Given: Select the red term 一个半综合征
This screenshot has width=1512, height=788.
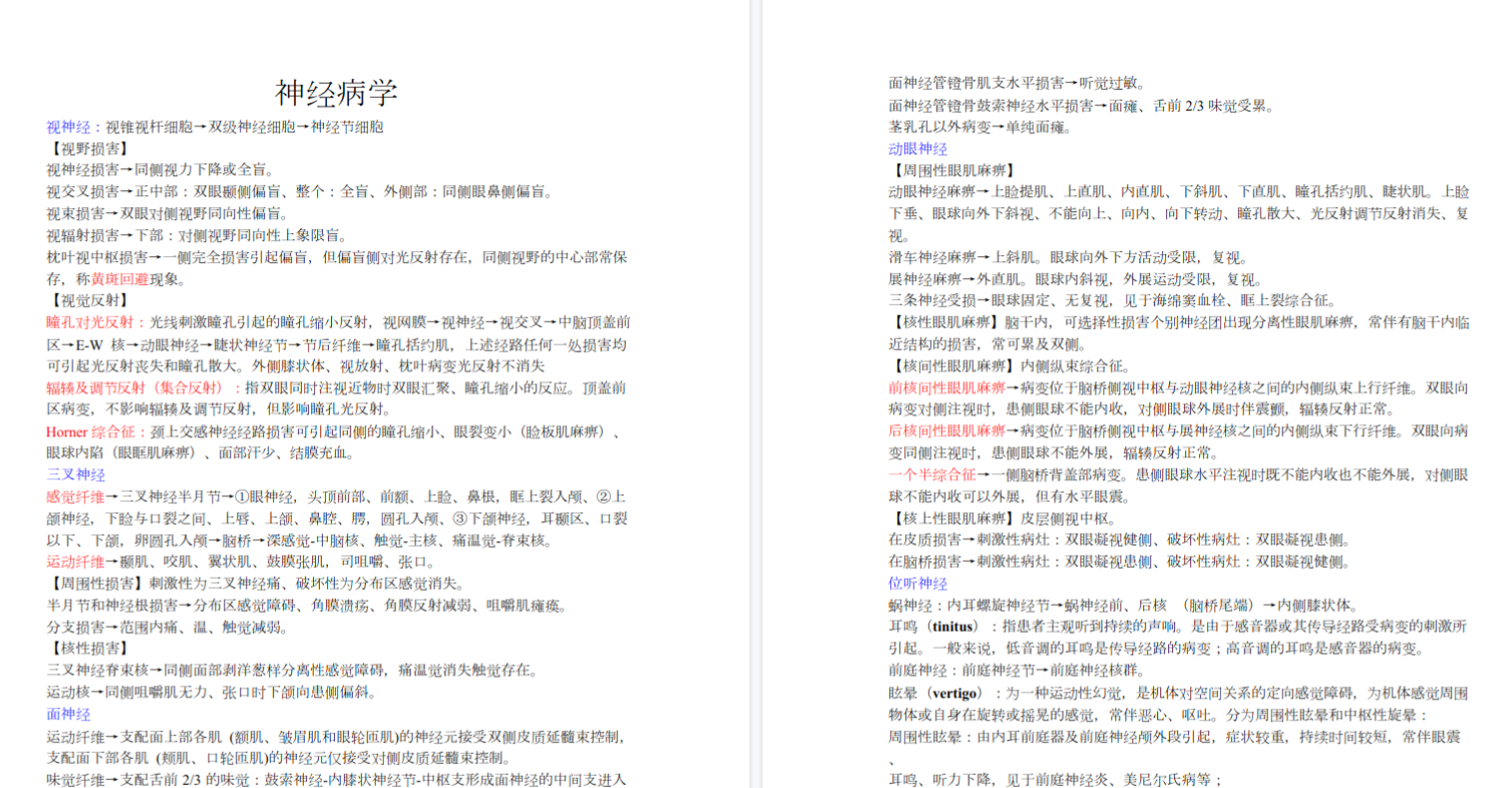Looking at the screenshot, I should (932, 475).
